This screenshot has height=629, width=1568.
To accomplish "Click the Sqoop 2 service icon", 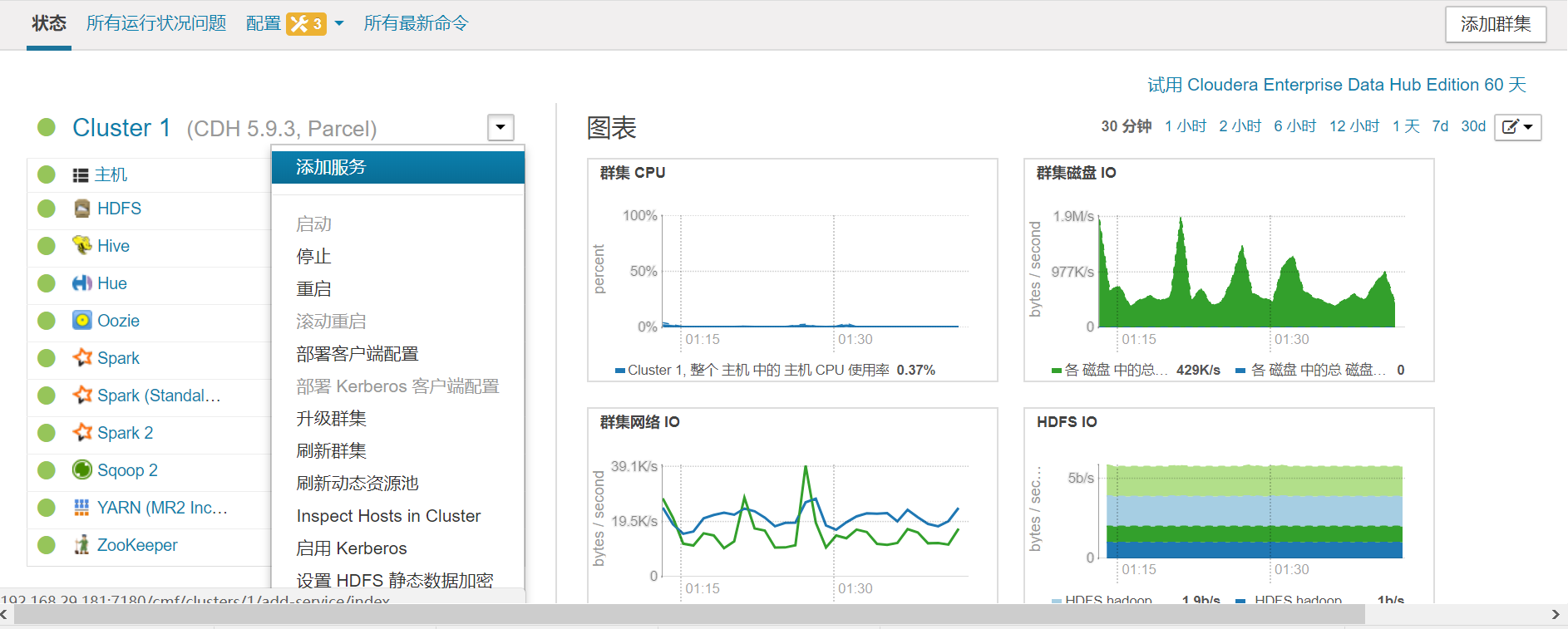I will [x=81, y=470].
